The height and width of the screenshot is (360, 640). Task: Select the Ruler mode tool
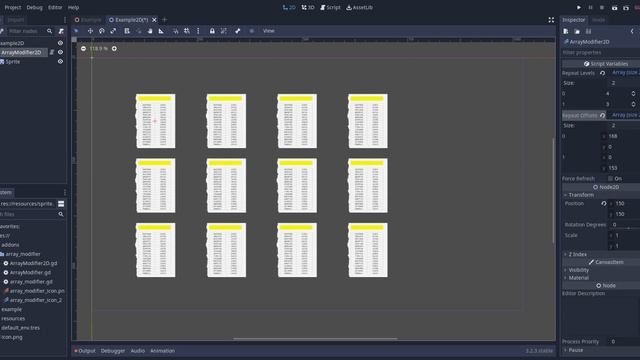click(x=161, y=31)
